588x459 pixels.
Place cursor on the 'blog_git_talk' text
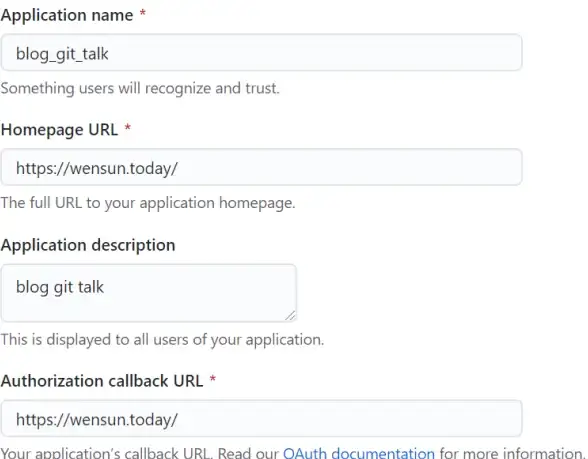click(x=62, y=54)
